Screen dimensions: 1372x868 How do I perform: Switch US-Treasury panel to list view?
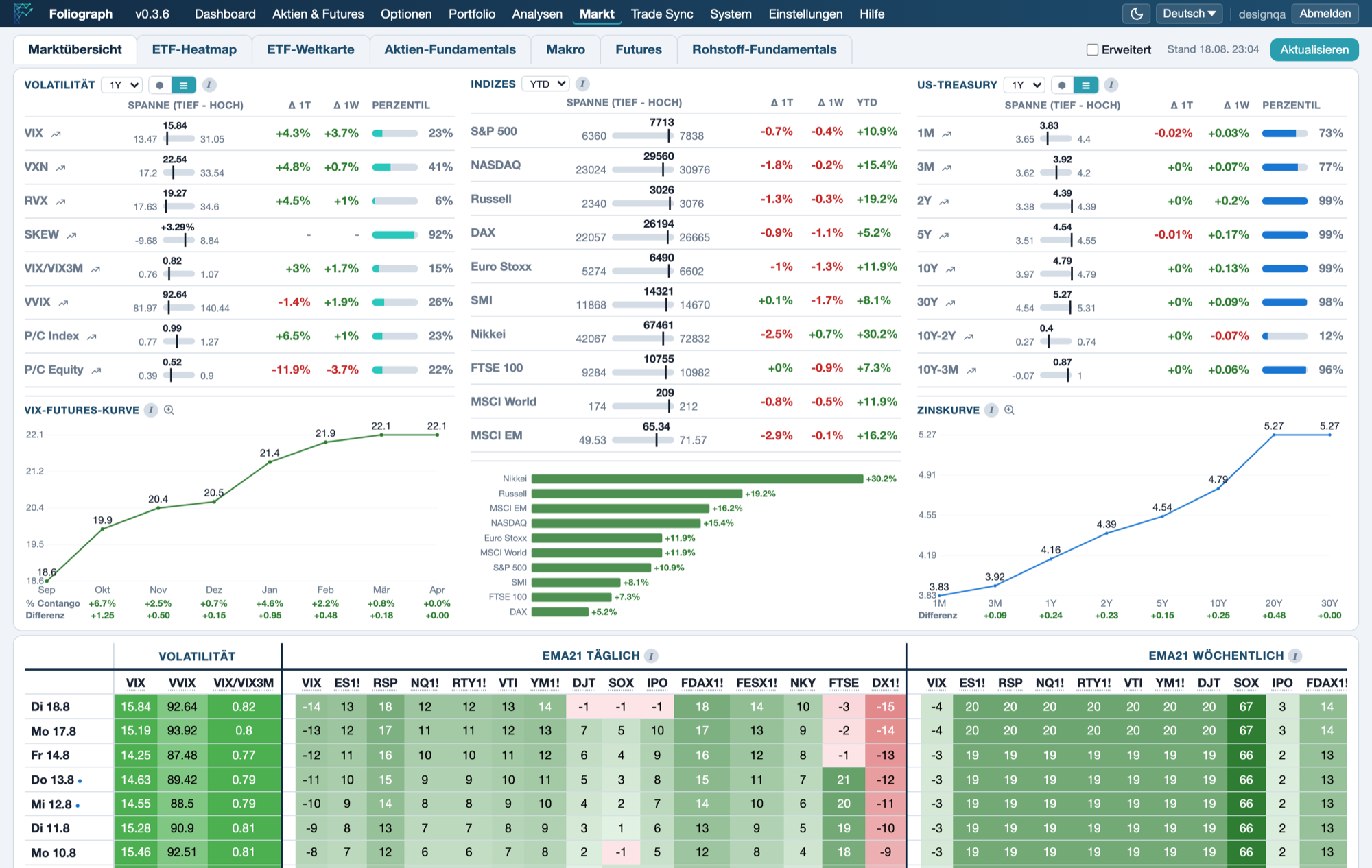pyautogui.click(x=1085, y=85)
